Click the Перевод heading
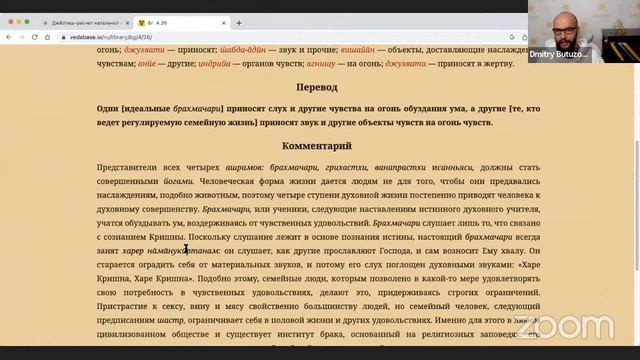The image size is (640, 360). [x=317, y=87]
